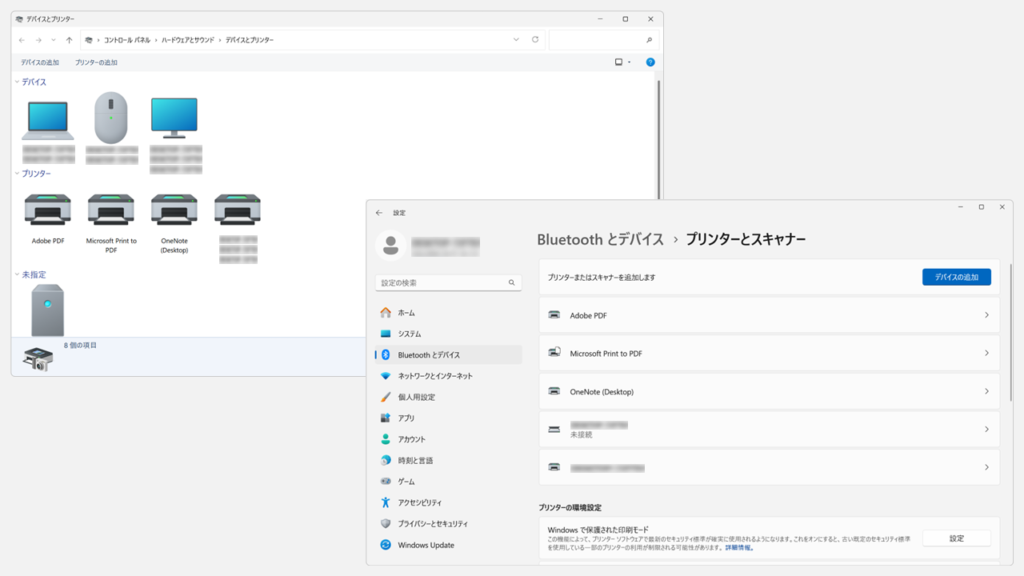Expand the address bar history dropdown
The image size is (1024, 576).
(516, 40)
